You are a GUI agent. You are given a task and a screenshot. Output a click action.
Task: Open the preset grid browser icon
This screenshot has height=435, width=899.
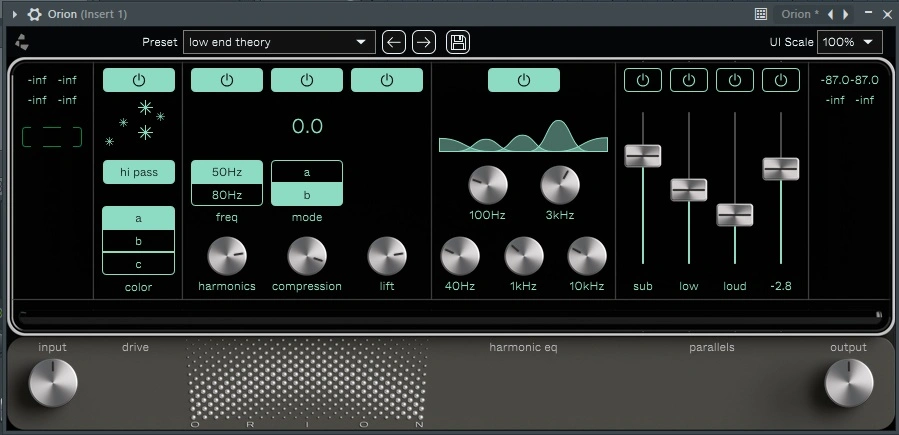click(x=761, y=14)
